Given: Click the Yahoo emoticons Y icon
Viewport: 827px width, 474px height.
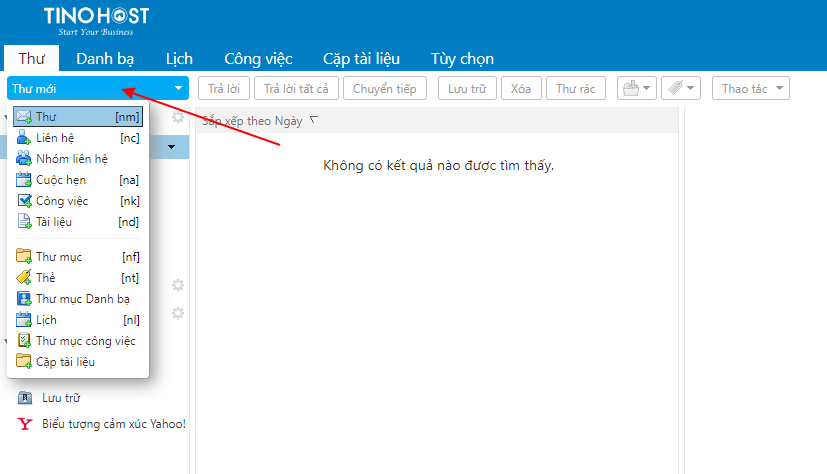Looking at the screenshot, I should 25,424.
